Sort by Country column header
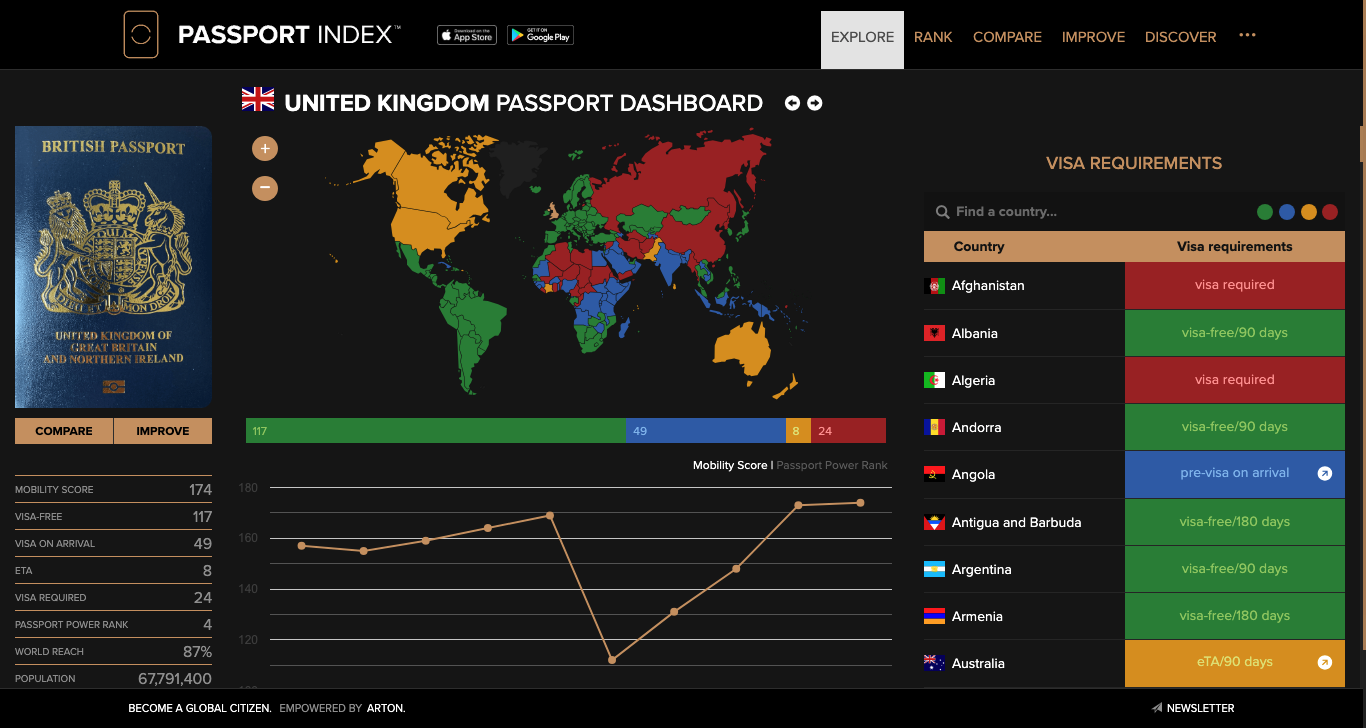The width and height of the screenshot is (1366, 728). 979,246
